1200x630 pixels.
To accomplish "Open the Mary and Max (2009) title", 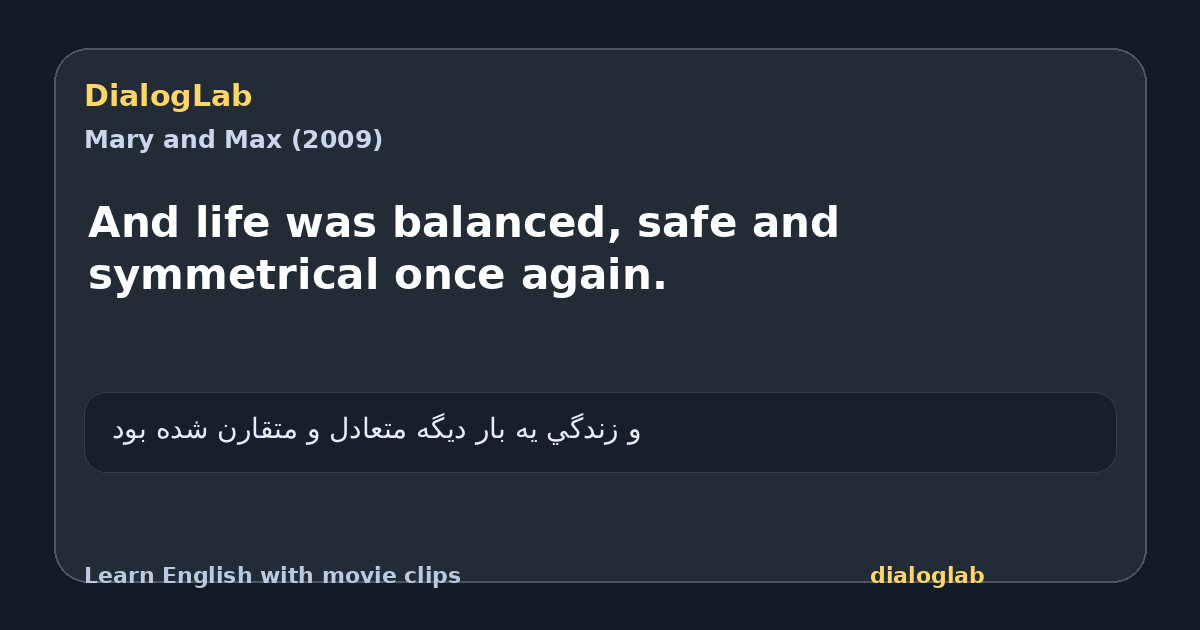I will pos(233,140).
